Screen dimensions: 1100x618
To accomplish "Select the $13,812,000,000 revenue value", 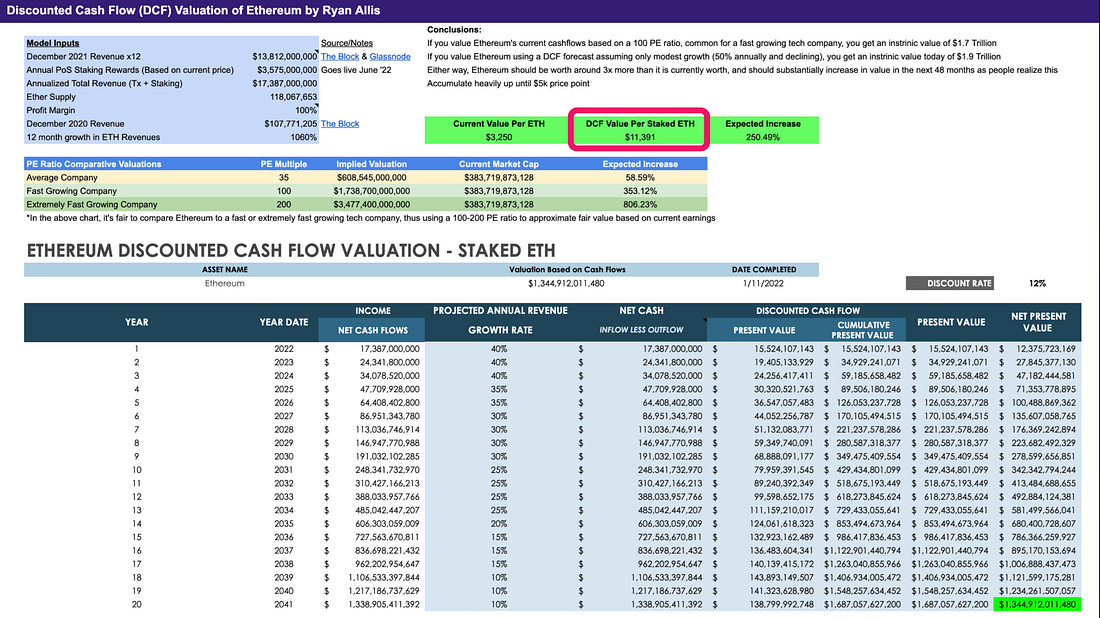I will pos(284,57).
